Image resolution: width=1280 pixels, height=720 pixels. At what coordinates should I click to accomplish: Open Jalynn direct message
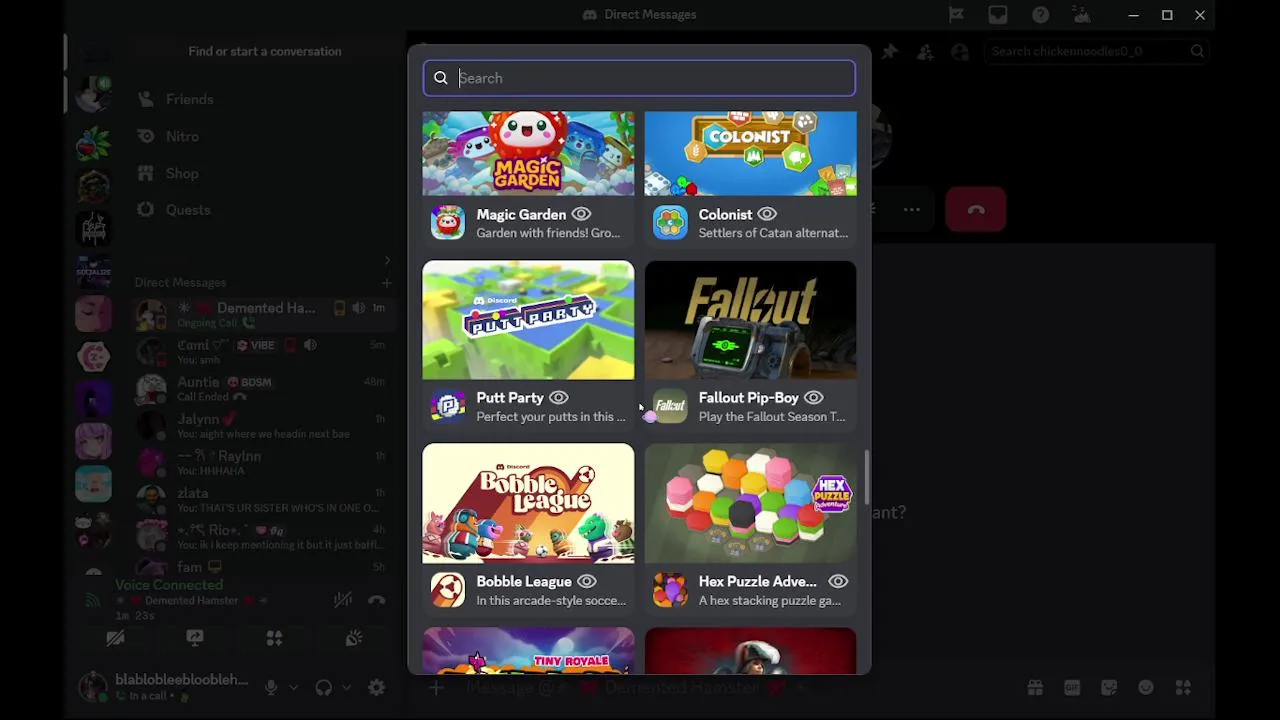(x=263, y=425)
